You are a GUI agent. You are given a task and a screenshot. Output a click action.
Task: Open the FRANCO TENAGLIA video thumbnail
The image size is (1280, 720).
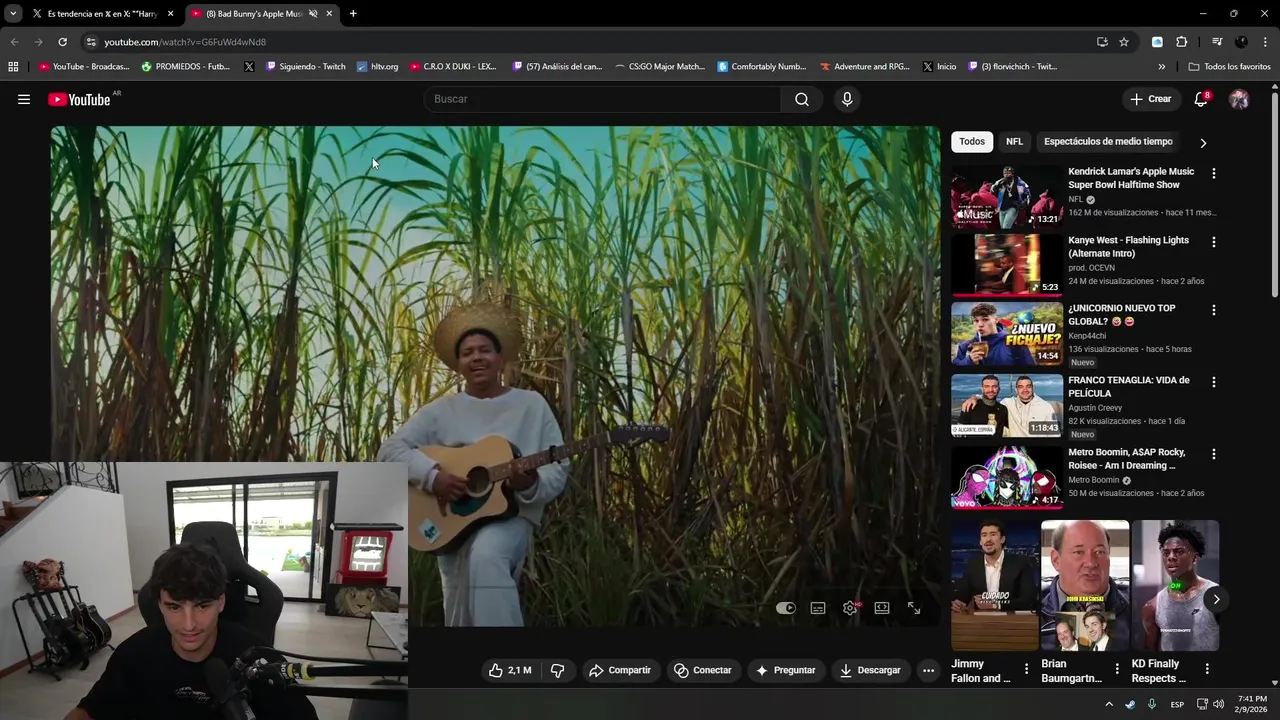point(1007,405)
